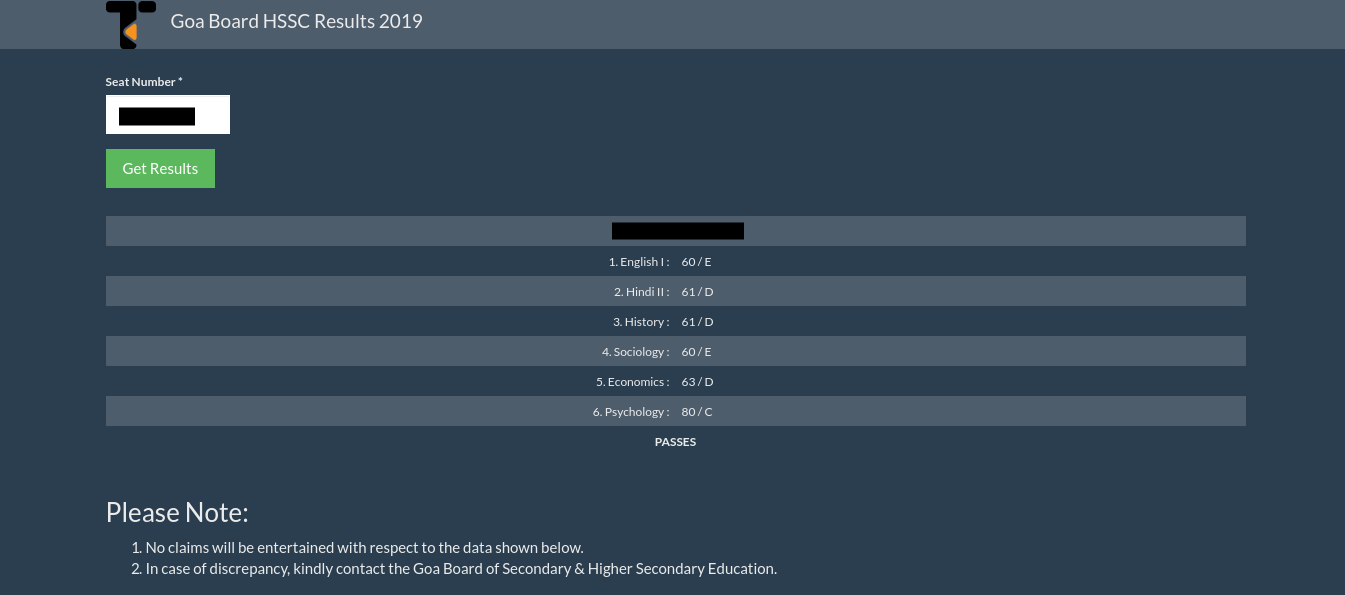This screenshot has width=1345, height=595.
Task: Click the PASSES status text
Action: pyautogui.click(x=675, y=441)
